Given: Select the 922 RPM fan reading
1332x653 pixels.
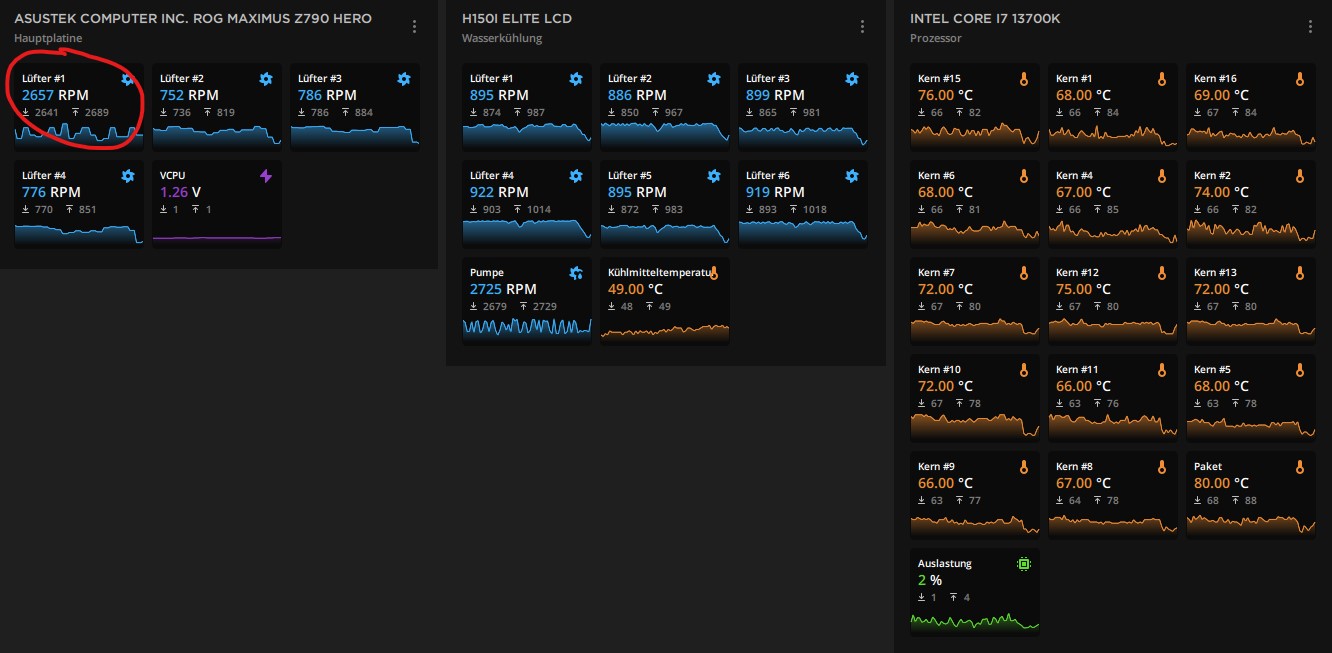Looking at the screenshot, I should click(499, 192).
